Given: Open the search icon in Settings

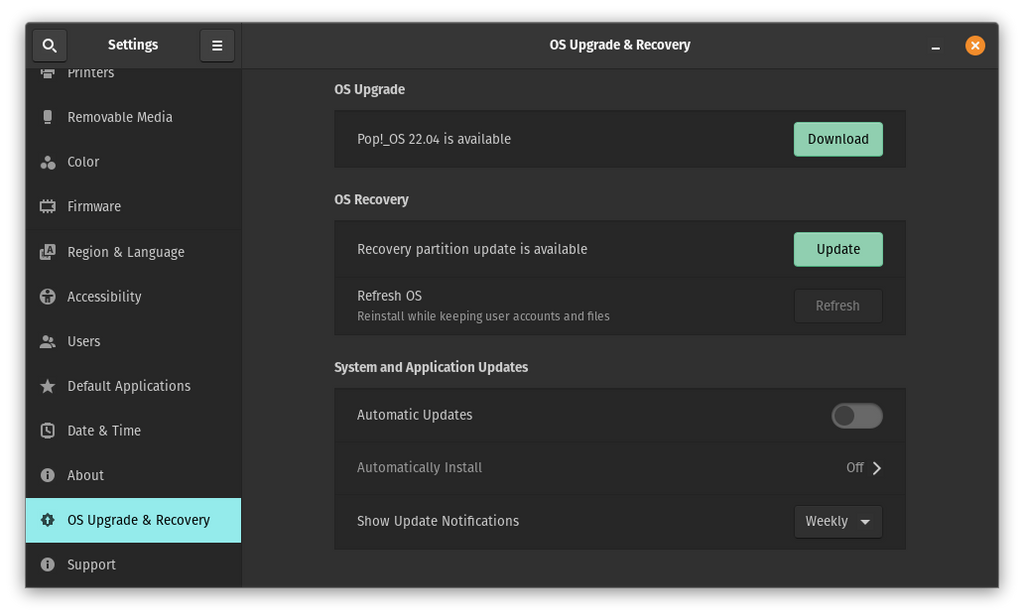Looking at the screenshot, I should (x=49, y=45).
